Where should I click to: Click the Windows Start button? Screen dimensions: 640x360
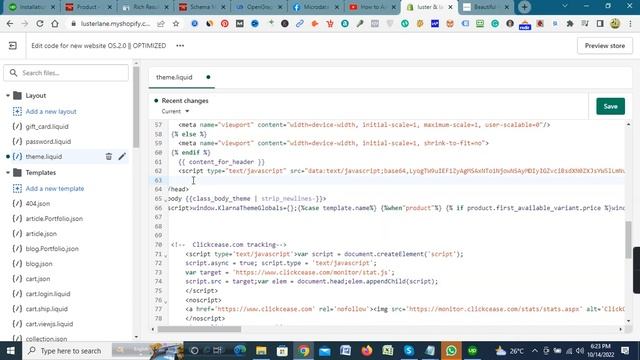coord(11,351)
